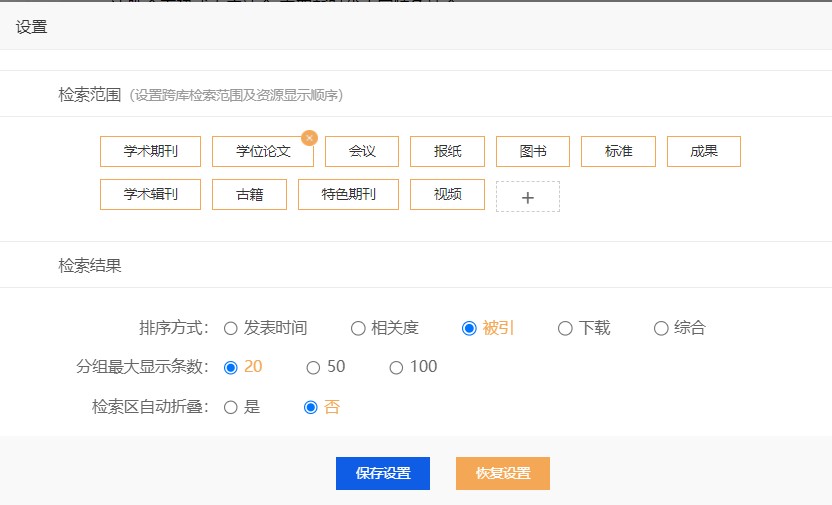Select the 特色期刊 scope tag
Screen dimensions: 832x505
tap(348, 194)
